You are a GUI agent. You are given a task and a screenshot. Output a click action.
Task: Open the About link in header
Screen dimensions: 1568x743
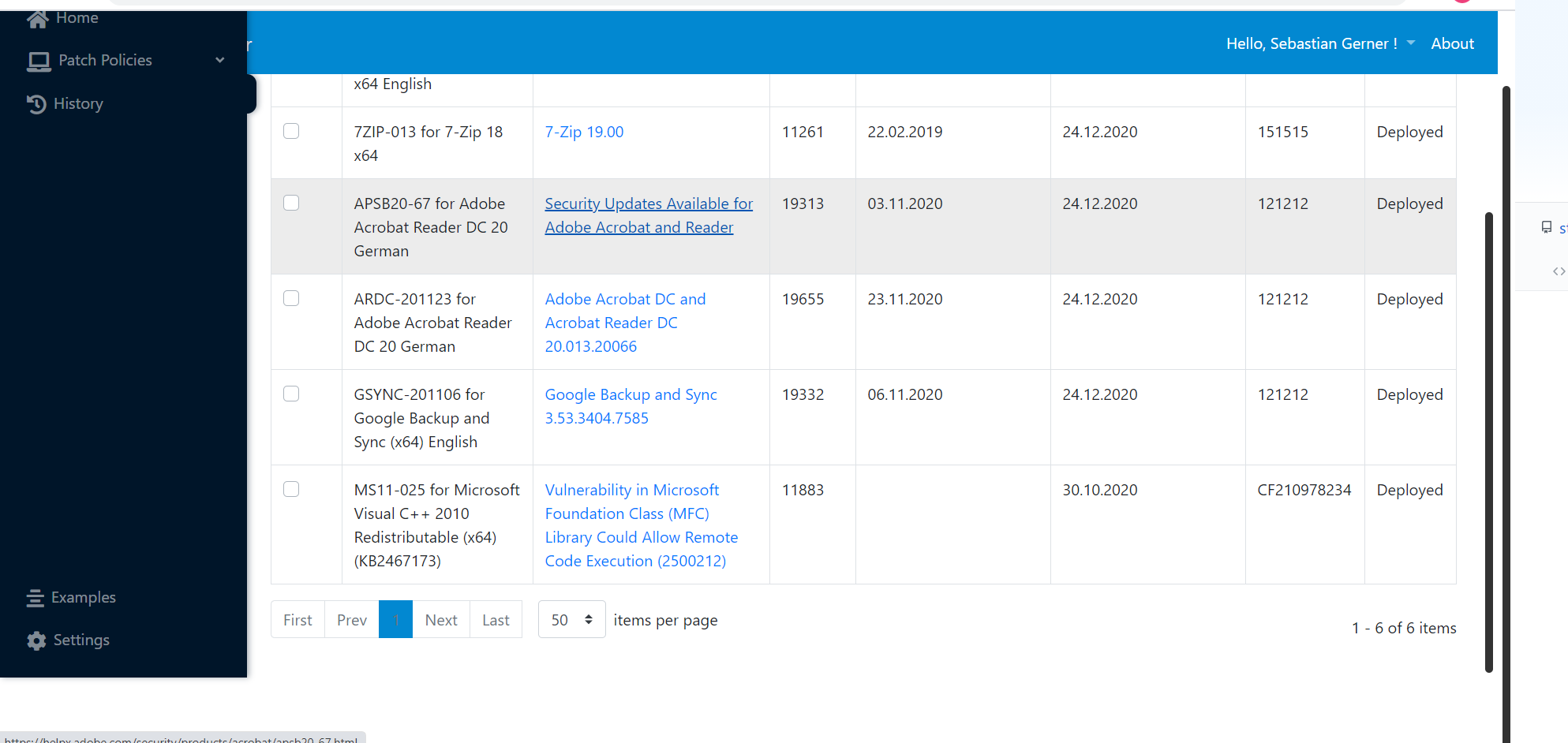tap(1452, 43)
